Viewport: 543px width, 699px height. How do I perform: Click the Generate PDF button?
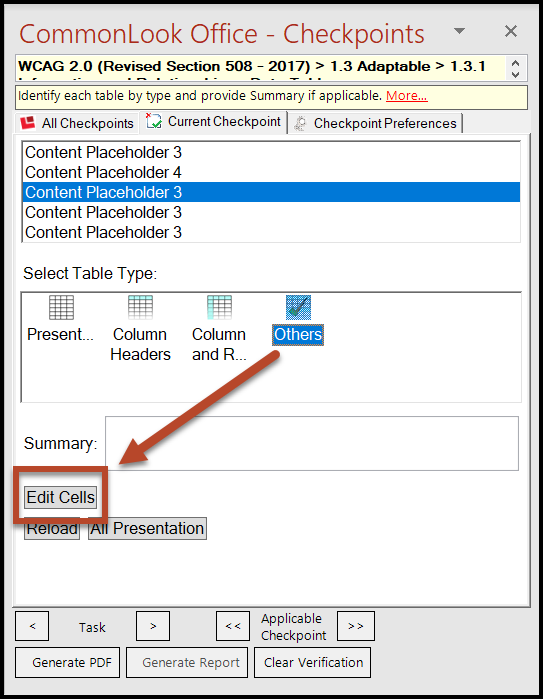coord(68,662)
